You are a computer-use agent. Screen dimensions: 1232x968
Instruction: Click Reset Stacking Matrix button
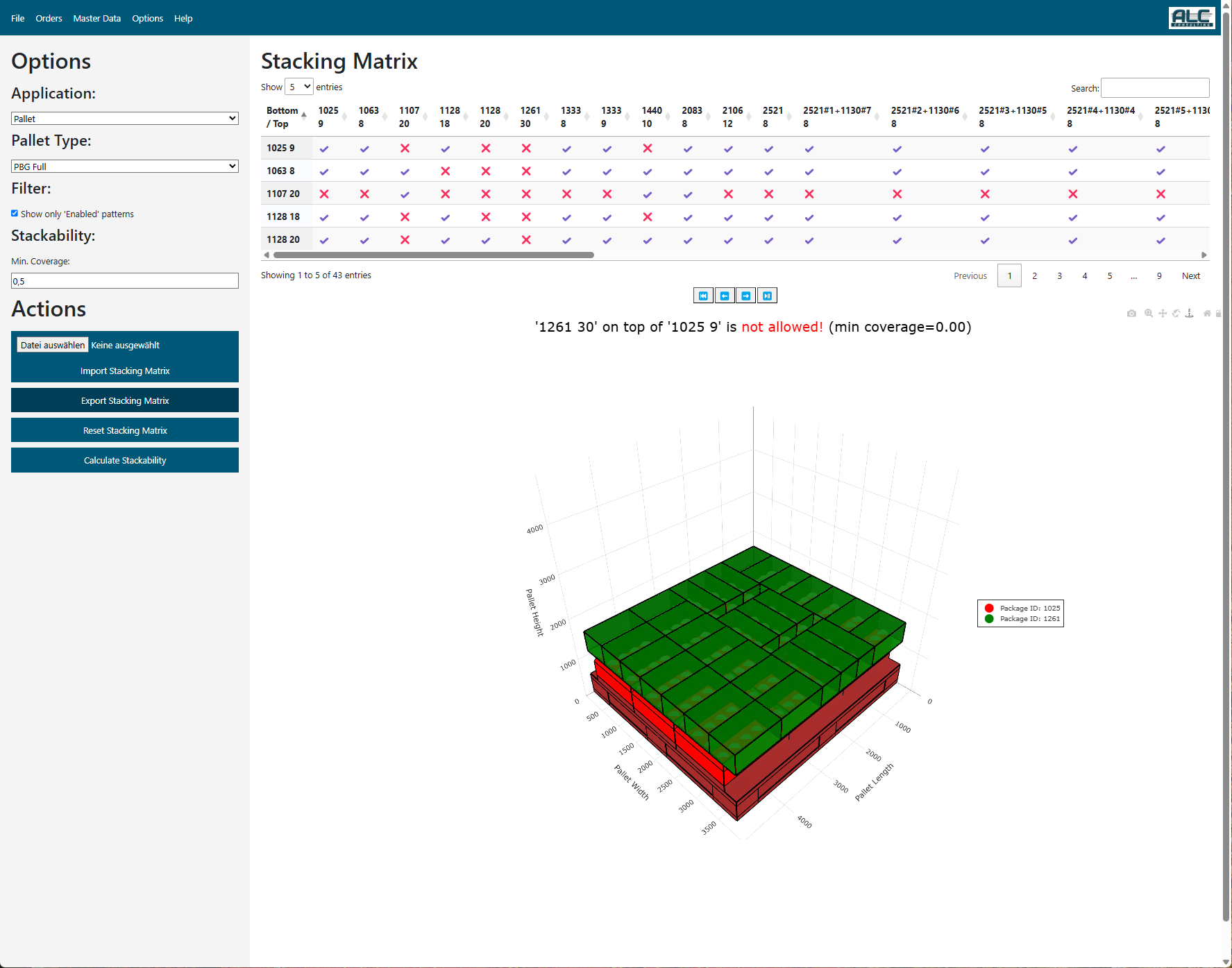125,430
